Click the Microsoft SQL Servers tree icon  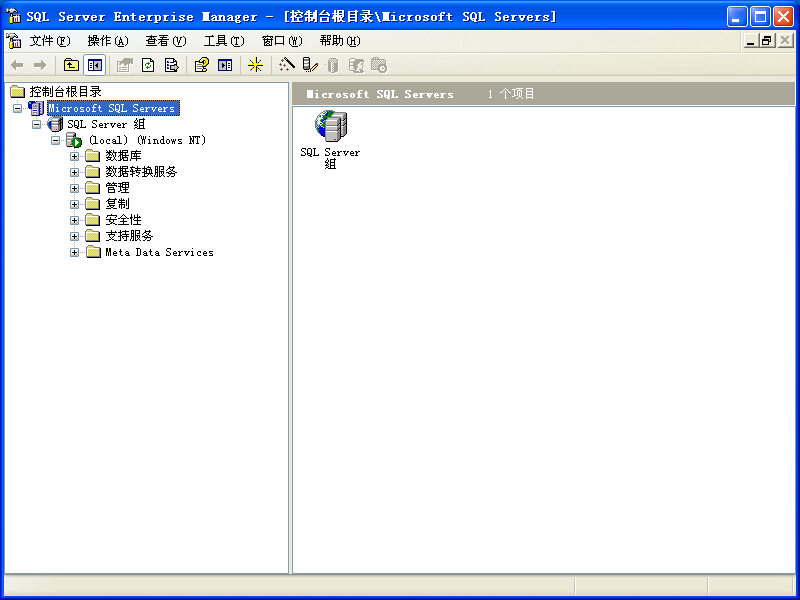point(36,108)
